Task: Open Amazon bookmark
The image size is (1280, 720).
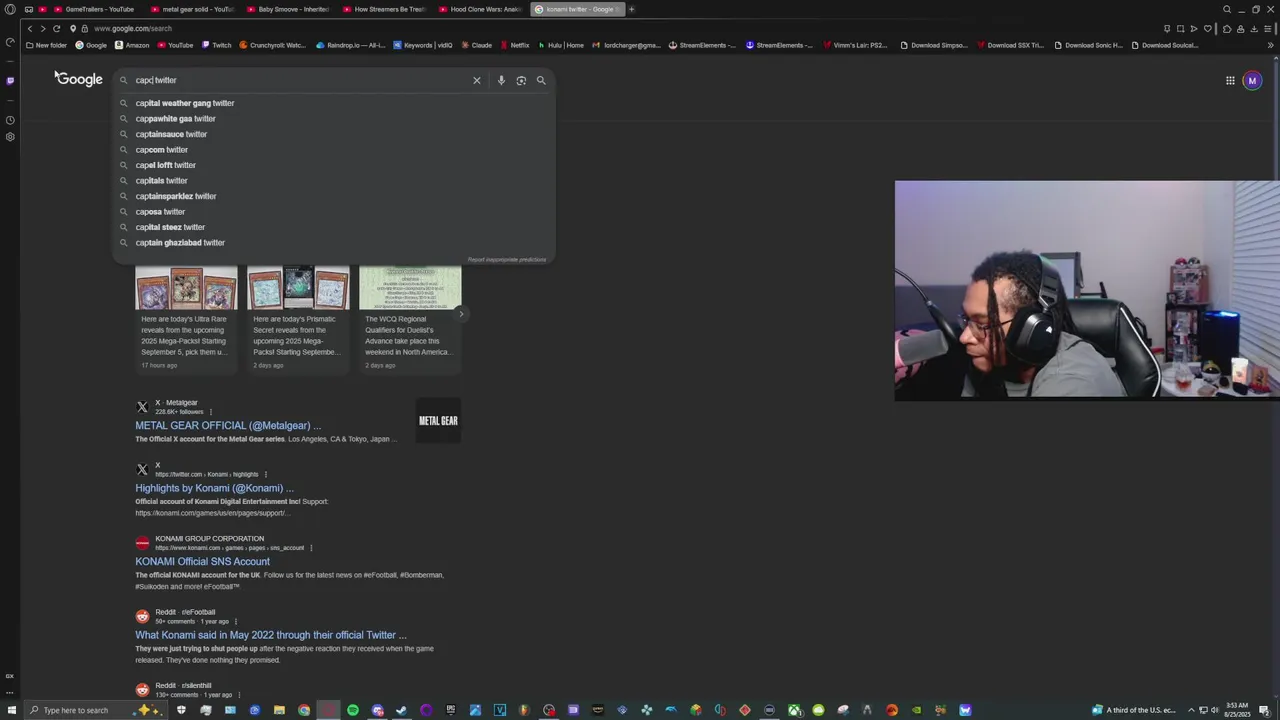Action: (132, 45)
